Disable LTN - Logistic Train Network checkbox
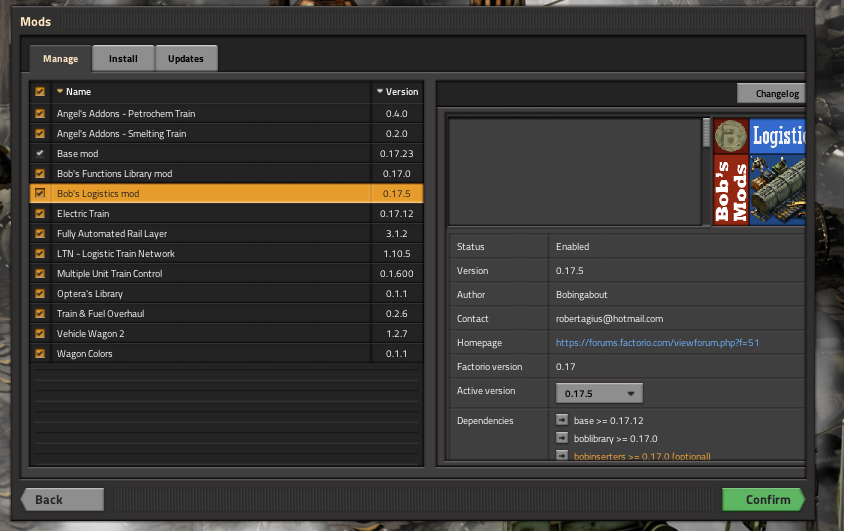Viewport: 844px width, 531px height. 40,253
